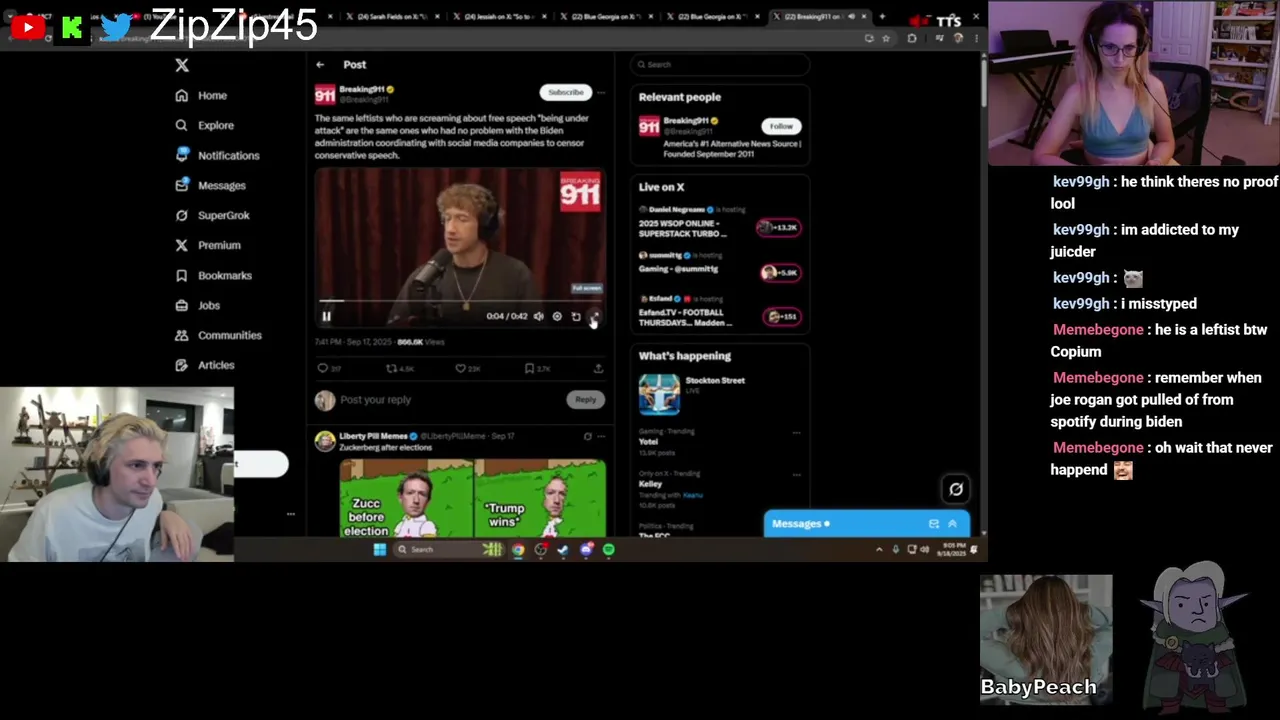Click the +5.9K listeners badge
The width and height of the screenshot is (1280, 720).
click(x=779, y=272)
